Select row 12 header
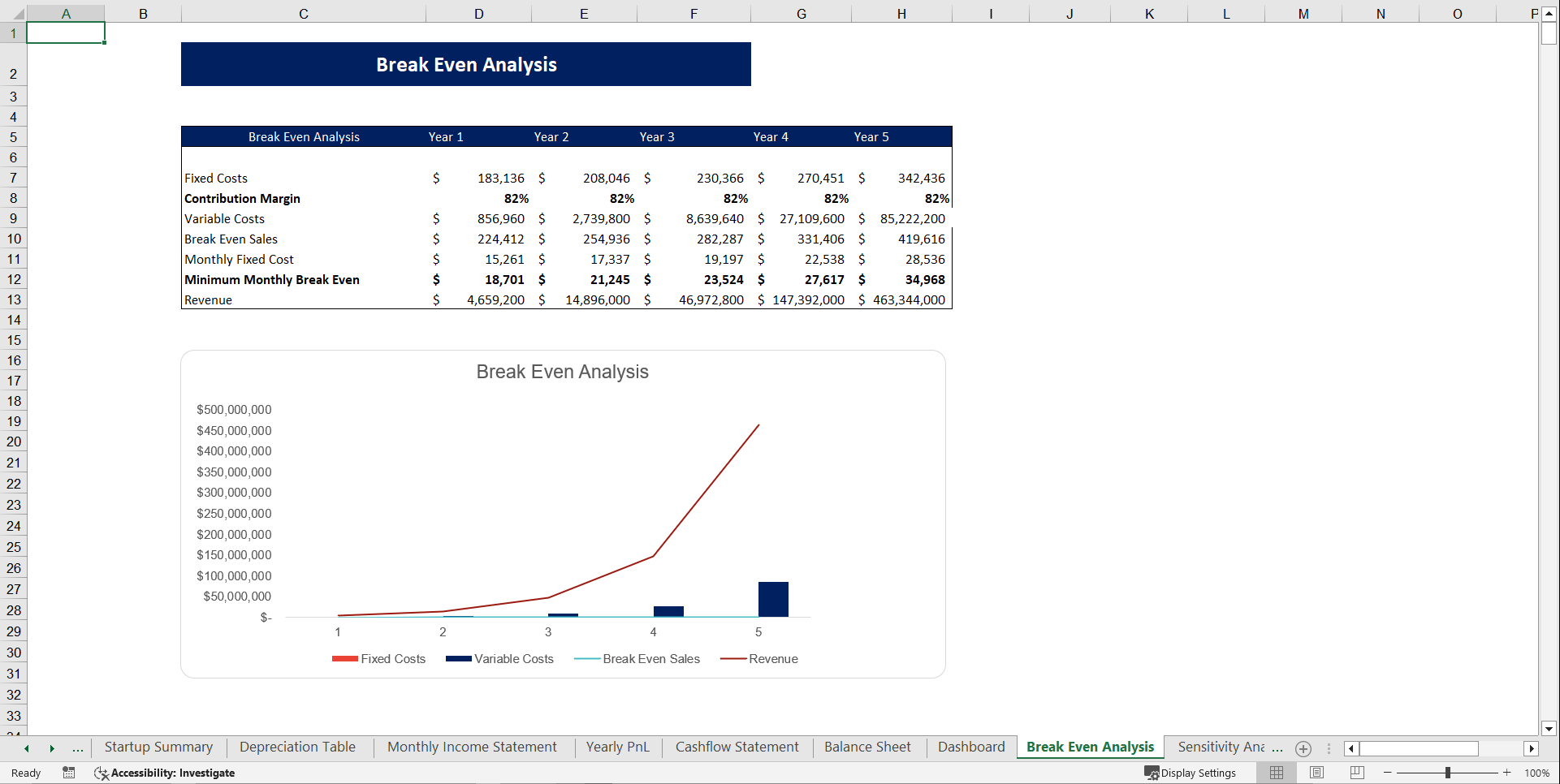Image resolution: width=1560 pixels, height=784 pixels. pos(14,279)
